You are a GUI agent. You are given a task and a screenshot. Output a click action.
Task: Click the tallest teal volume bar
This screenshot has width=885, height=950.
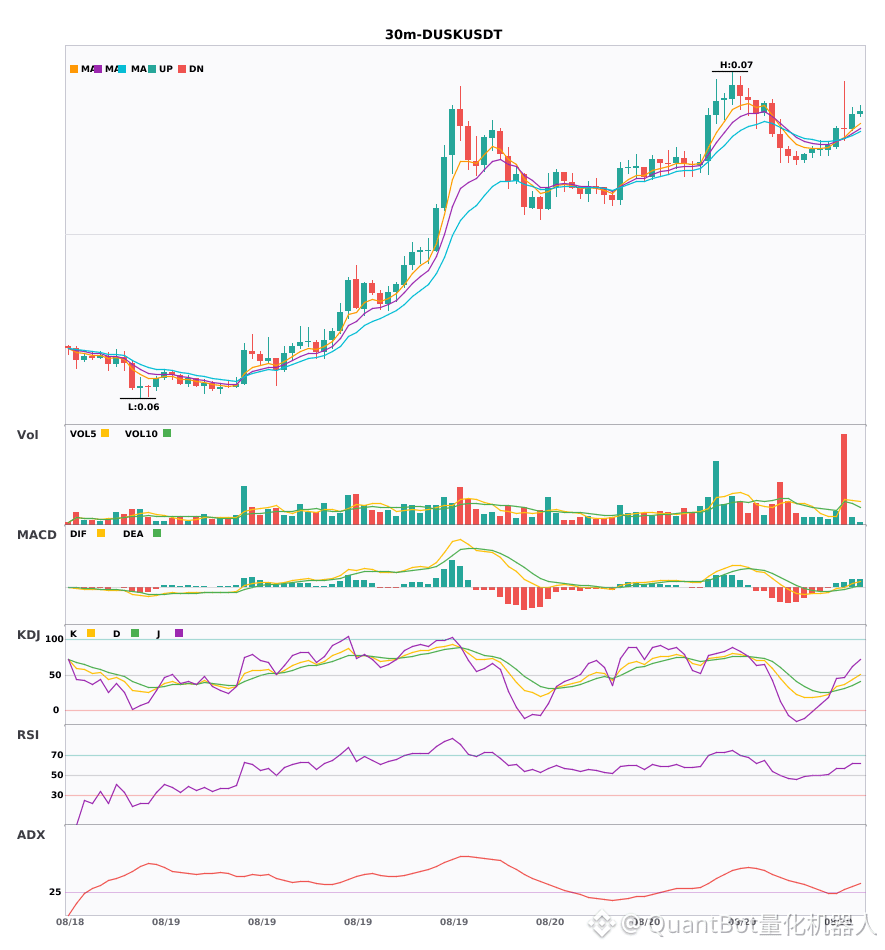[x=716, y=493]
